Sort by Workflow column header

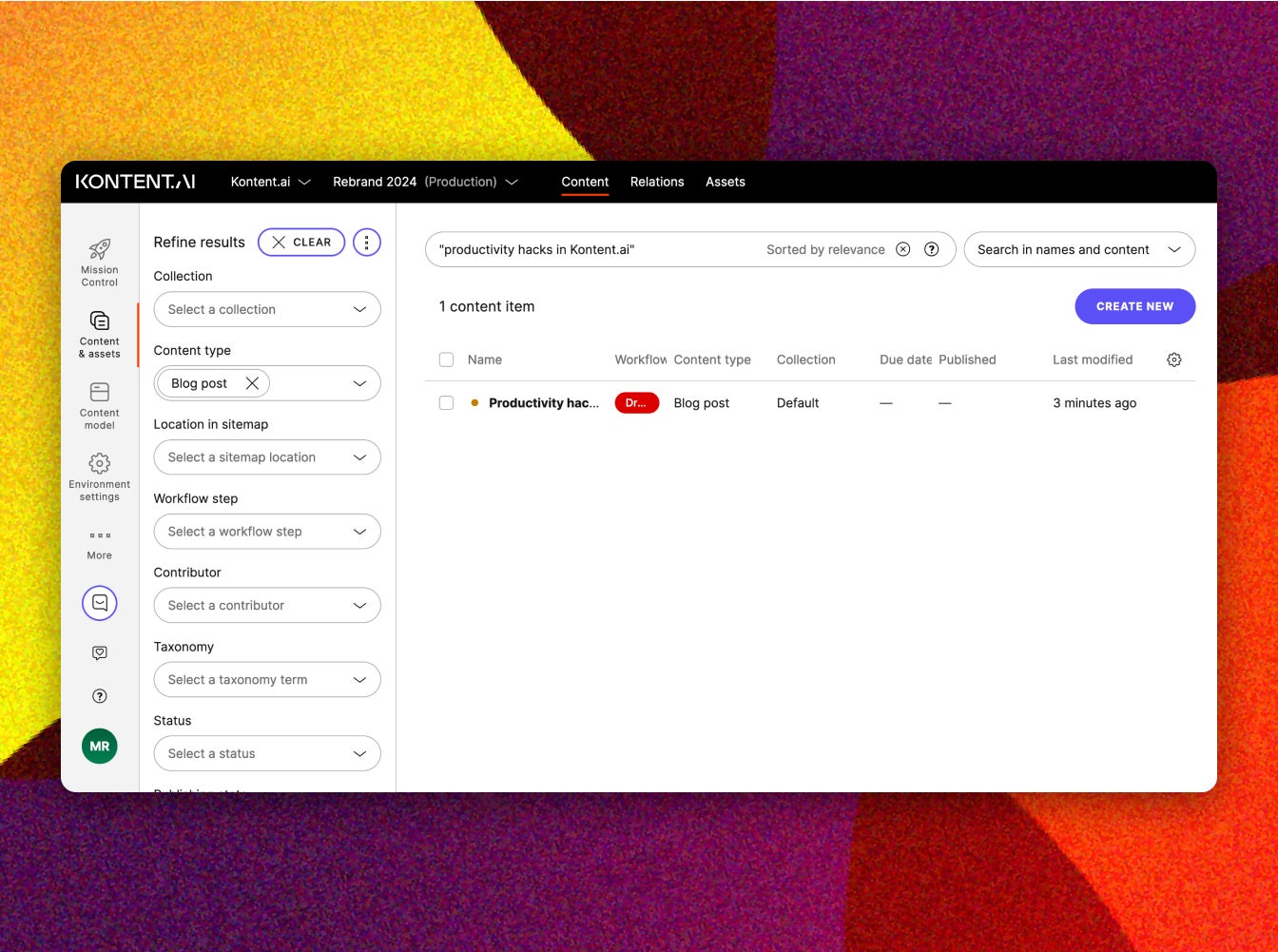pyautogui.click(x=641, y=359)
